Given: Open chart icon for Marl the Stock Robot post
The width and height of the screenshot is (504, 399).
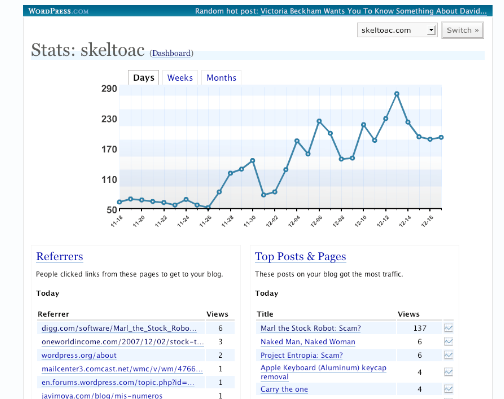Looking at the screenshot, I should [x=448, y=328].
